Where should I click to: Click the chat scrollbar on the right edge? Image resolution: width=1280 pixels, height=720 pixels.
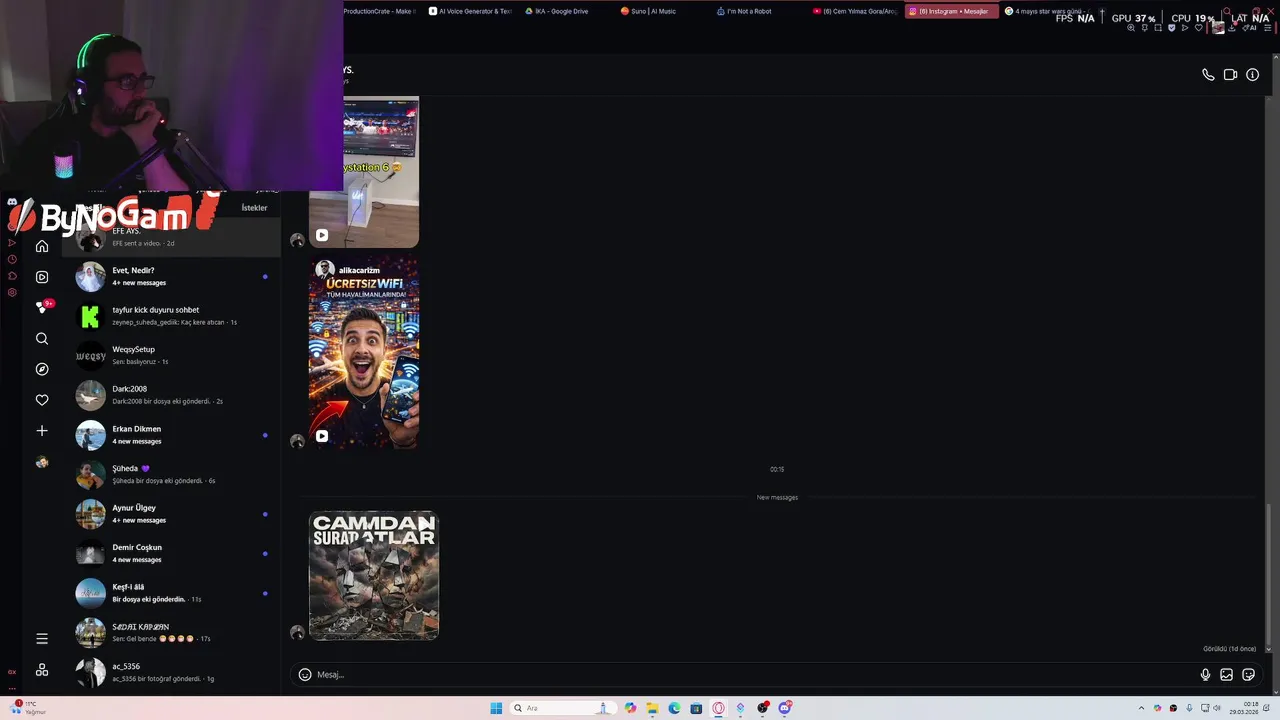click(1269, 575)
